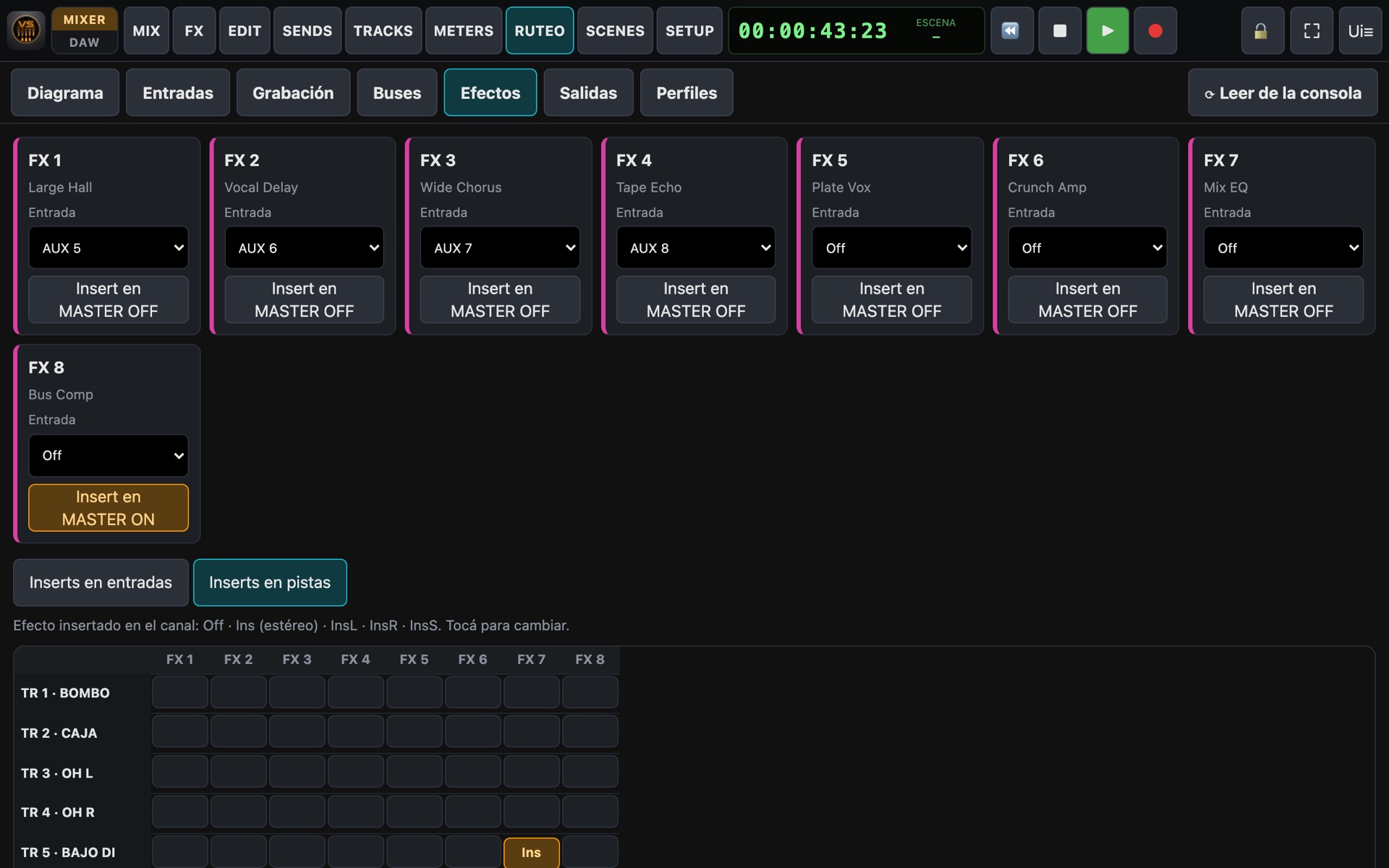Switch to the Salidas tab

(x=588, y=93)
